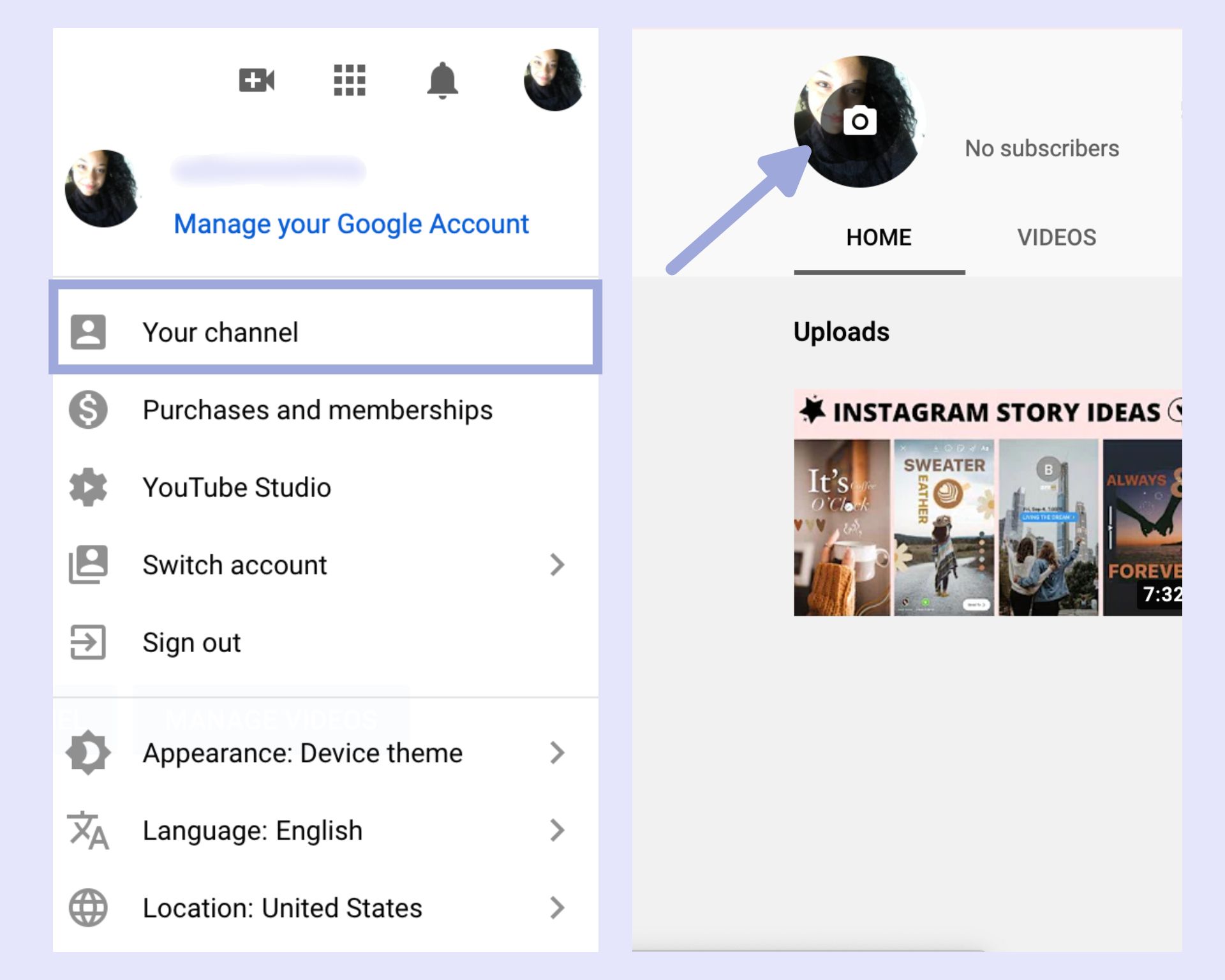Click the YouTube Studio gear icon
This screenshot has width=1225, height=980.
click(x=88, y=487)
